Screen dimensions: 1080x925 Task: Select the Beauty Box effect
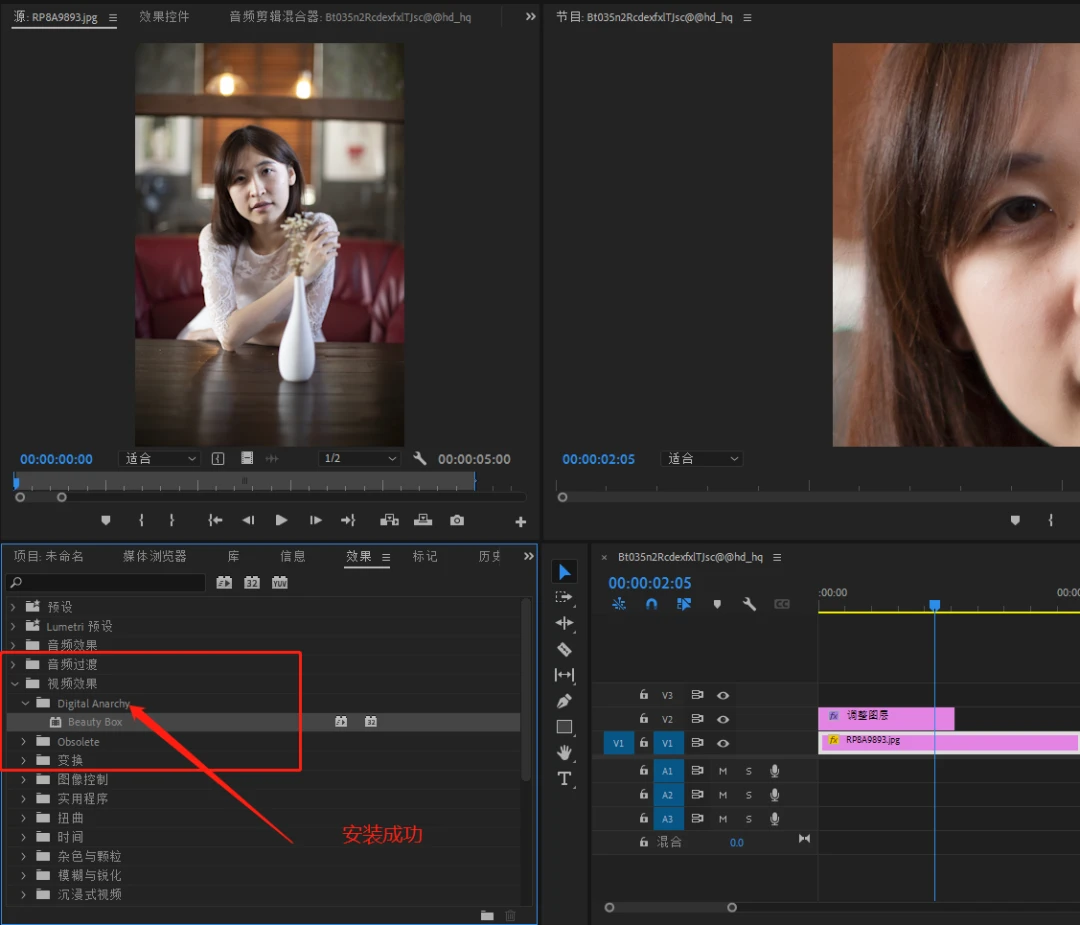pos(95,722)
